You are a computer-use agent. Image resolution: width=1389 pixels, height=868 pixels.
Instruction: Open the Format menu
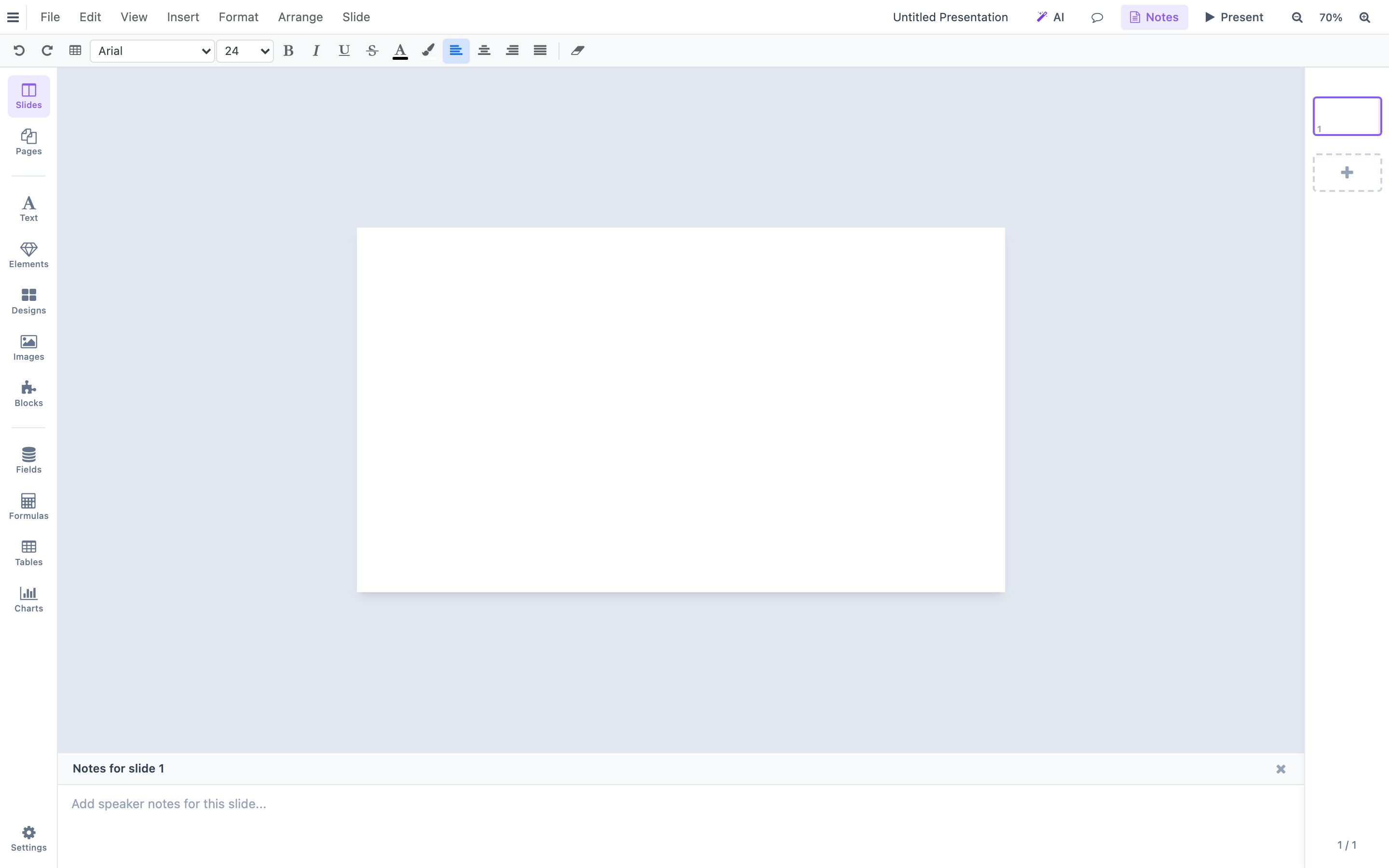click(x=238, y=17)
